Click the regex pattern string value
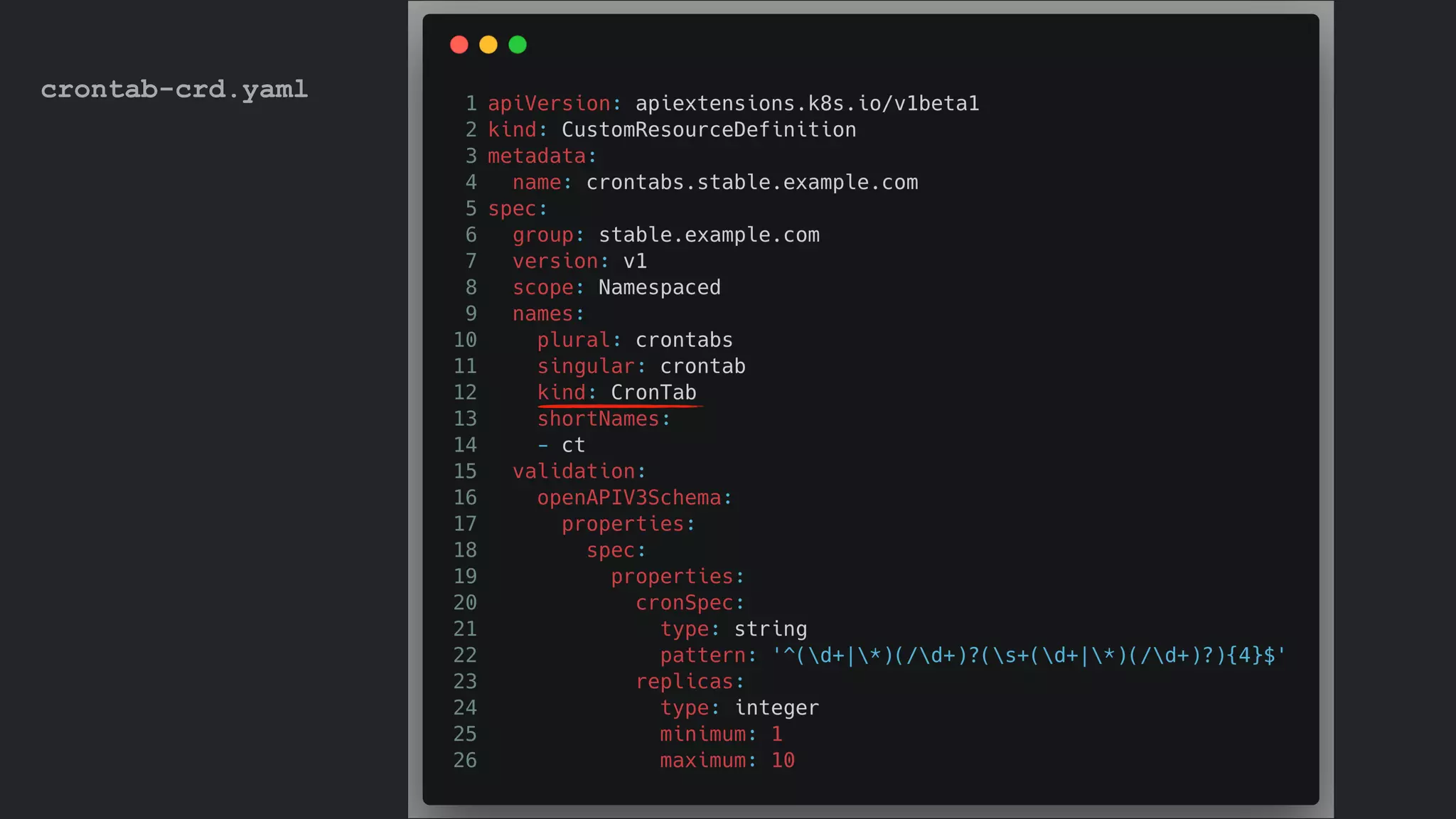The height and width of the screenshot is (819, 1456). 1029,655
